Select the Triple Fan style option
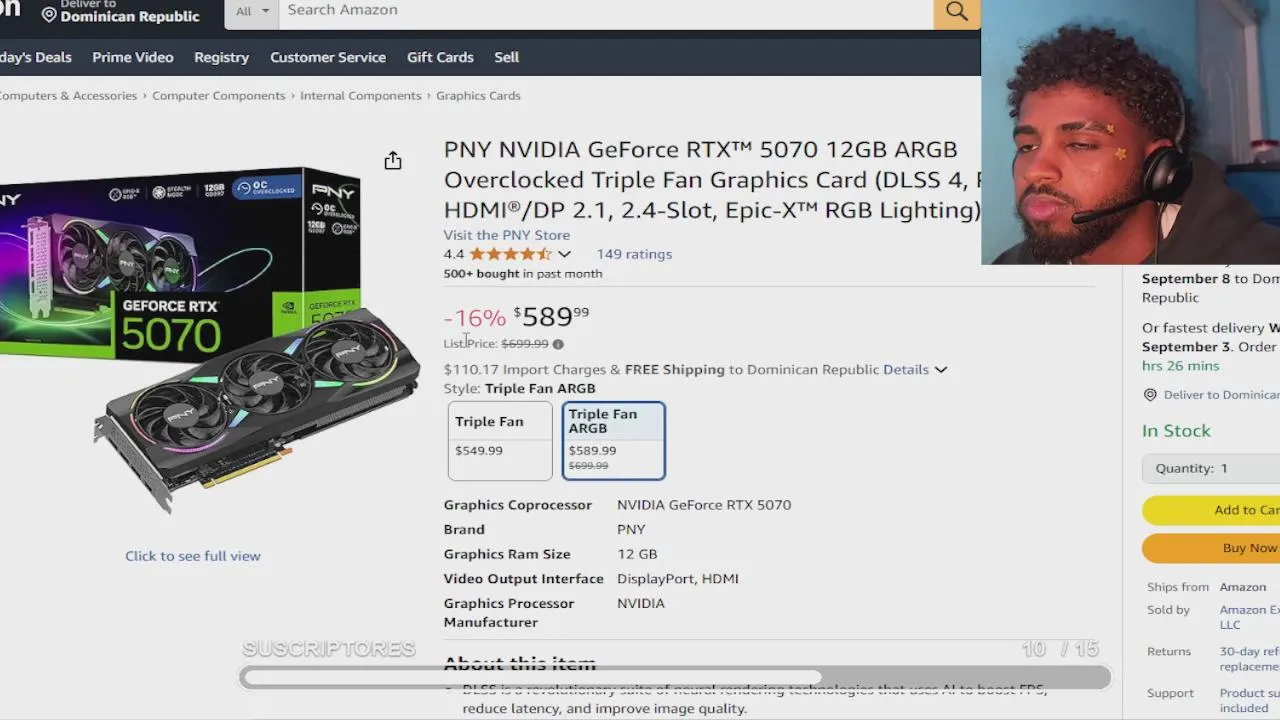The width and height of the screenshot is (1280, 720). coord(500,441)
